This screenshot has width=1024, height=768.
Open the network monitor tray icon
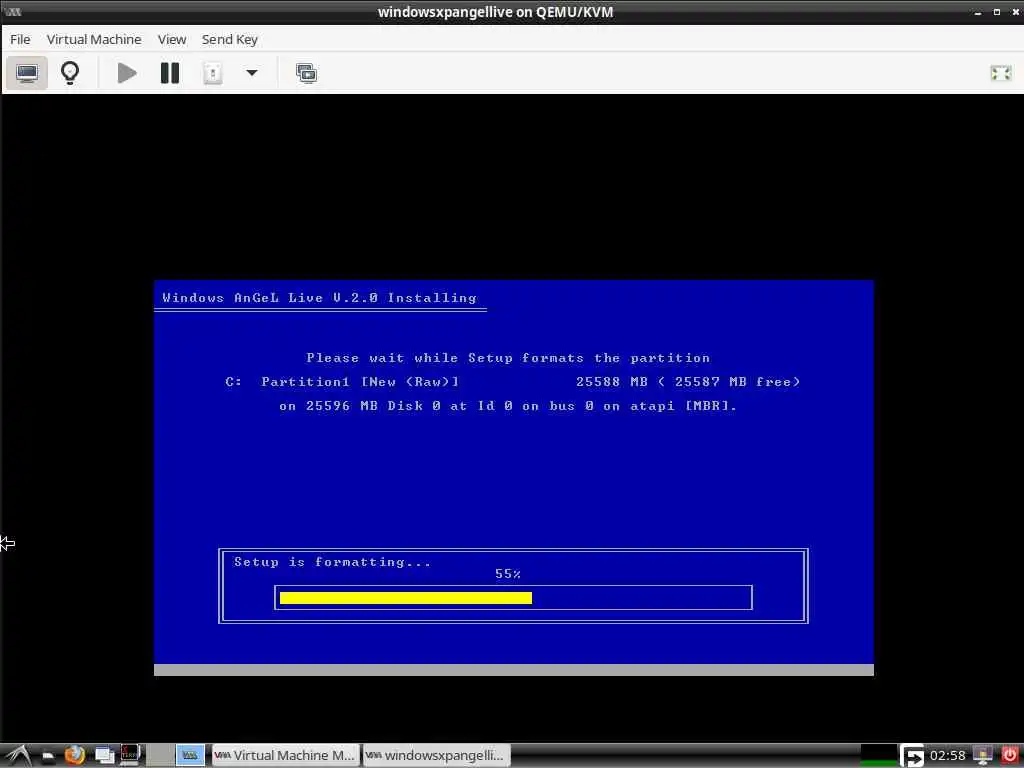982,756
